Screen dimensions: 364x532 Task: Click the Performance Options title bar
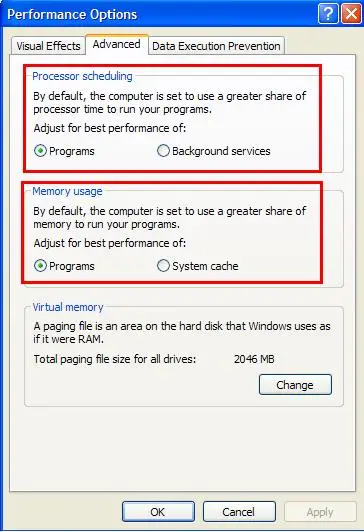[159, 14]
